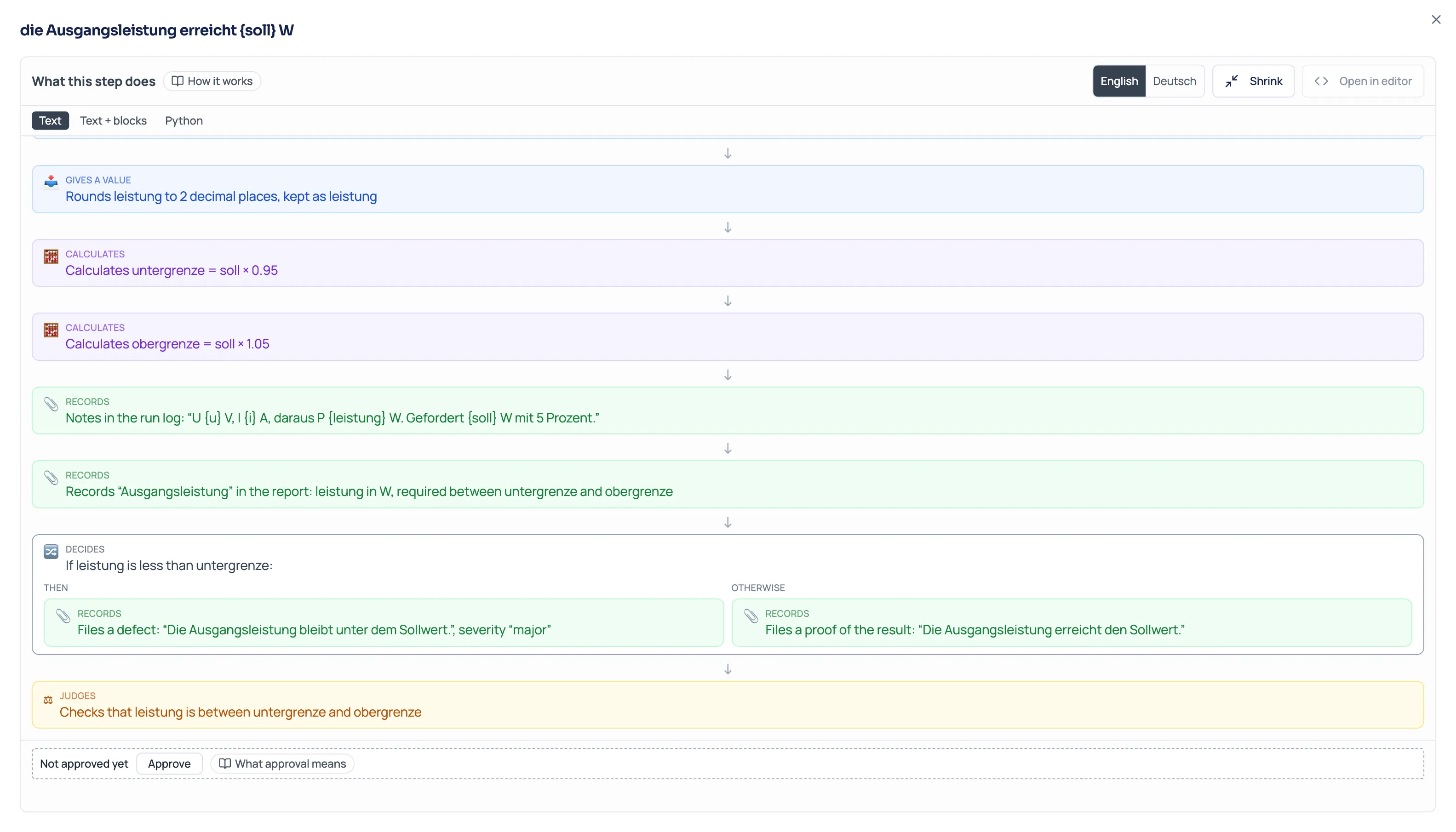Click the abacus icon beside untergrenze calculation
This screenshot has height=832, width=1456.
coord(51,256)
